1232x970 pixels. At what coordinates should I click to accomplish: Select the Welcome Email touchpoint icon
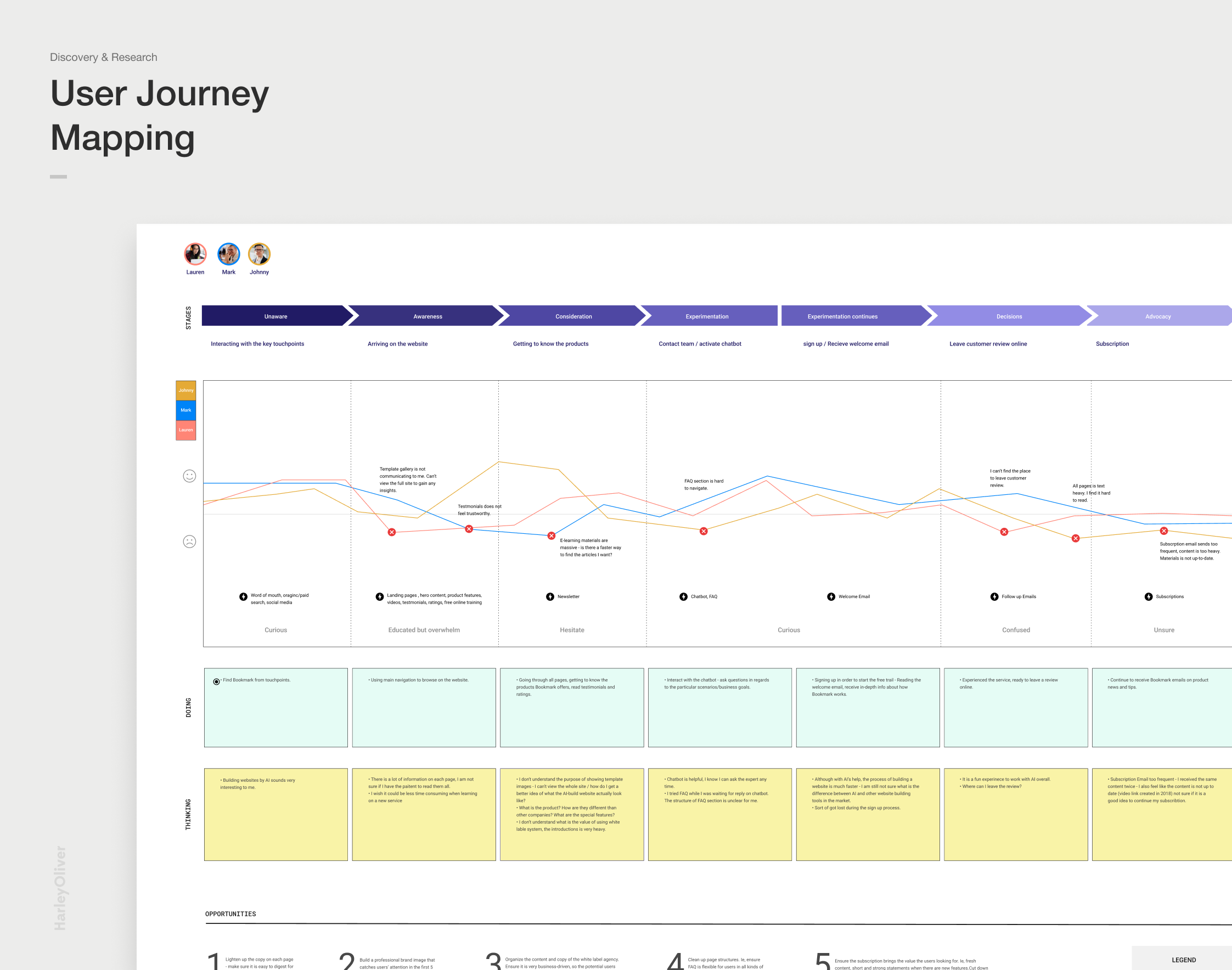(x=831, y=597)
